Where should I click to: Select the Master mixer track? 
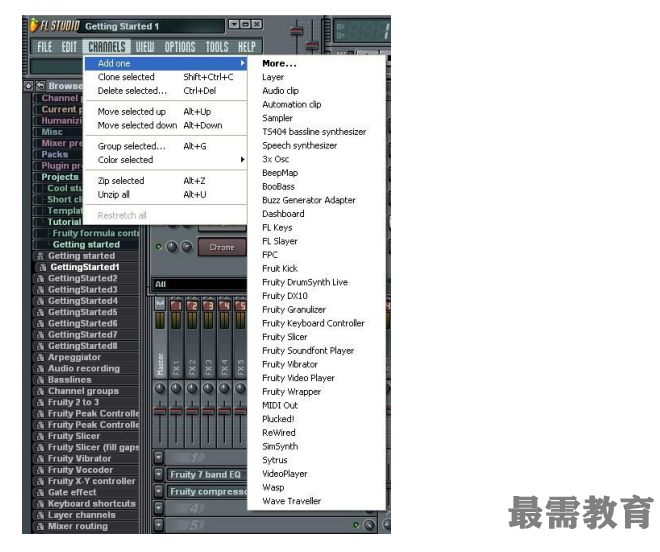coord(160,365)
